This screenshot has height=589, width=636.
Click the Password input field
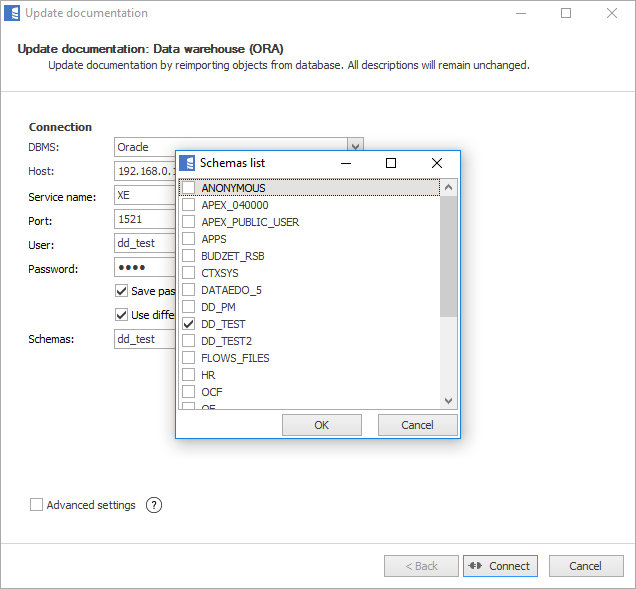[x=145, y=268]
